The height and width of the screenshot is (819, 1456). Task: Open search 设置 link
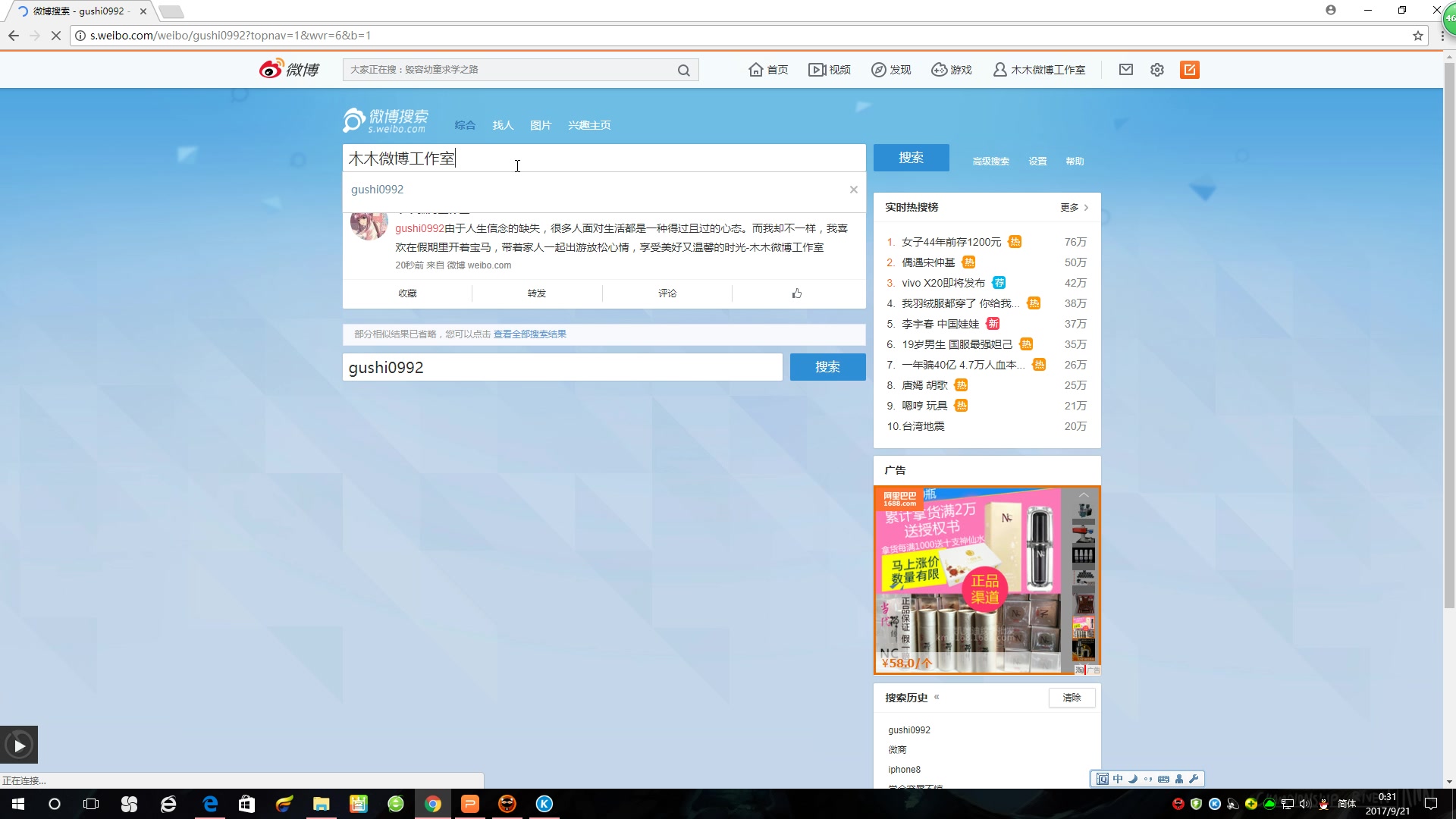tap(1037, 162)
